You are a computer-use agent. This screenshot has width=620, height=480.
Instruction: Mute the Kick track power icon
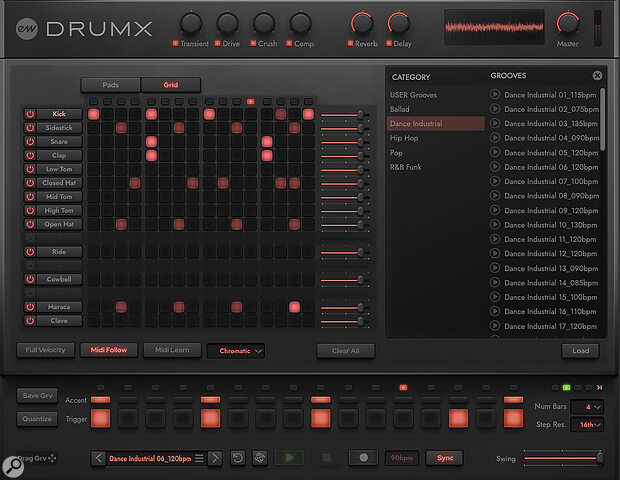30,114
